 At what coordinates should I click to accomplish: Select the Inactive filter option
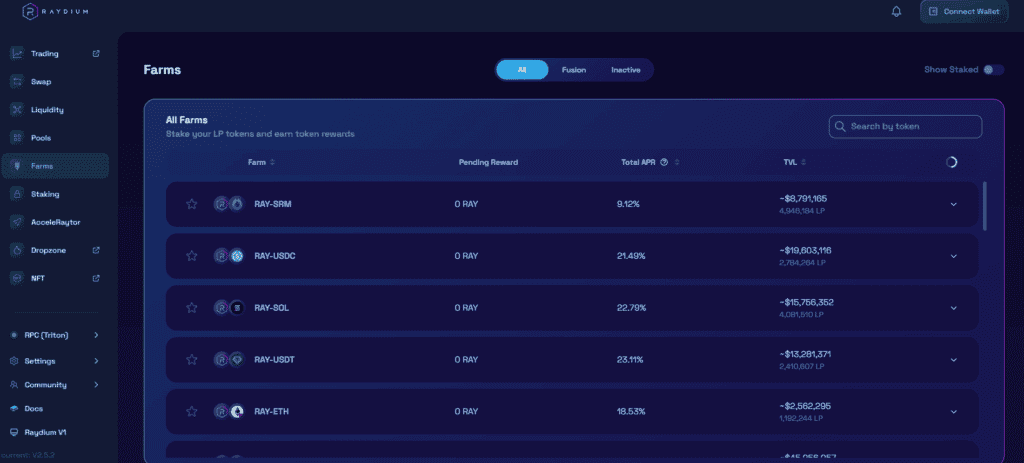coord(625,70)
